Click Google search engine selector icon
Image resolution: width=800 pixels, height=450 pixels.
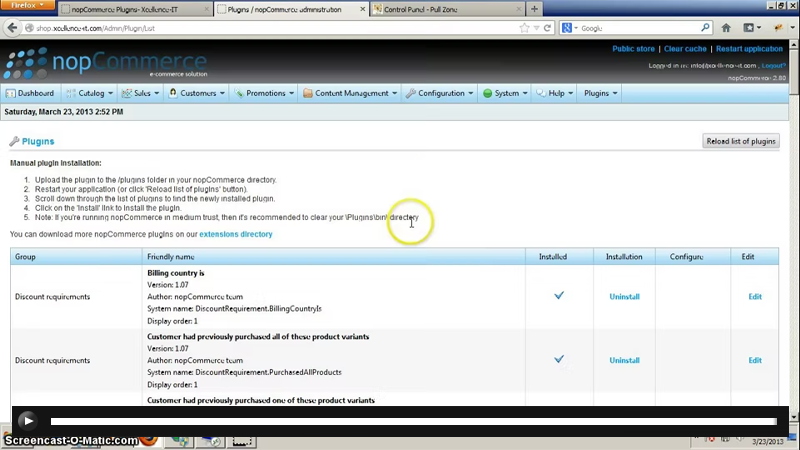(x=567, y=28)
